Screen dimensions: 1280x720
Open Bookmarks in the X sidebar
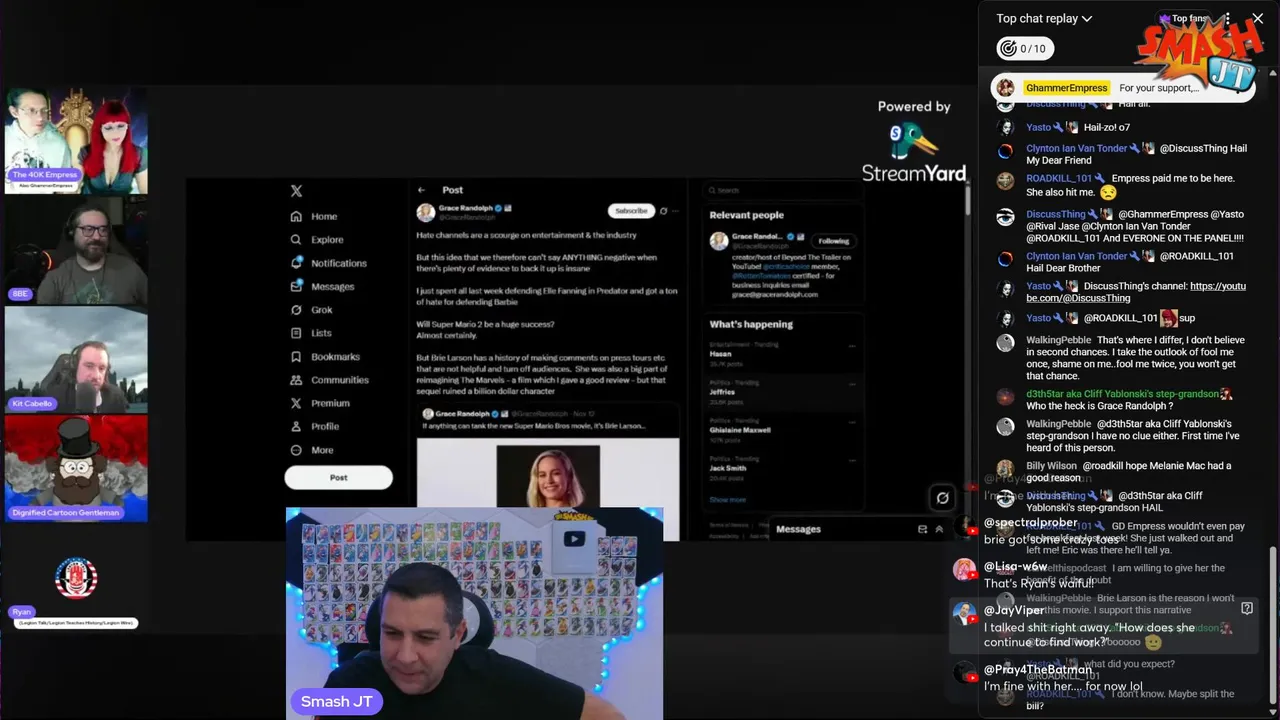[x=325, y=356]
